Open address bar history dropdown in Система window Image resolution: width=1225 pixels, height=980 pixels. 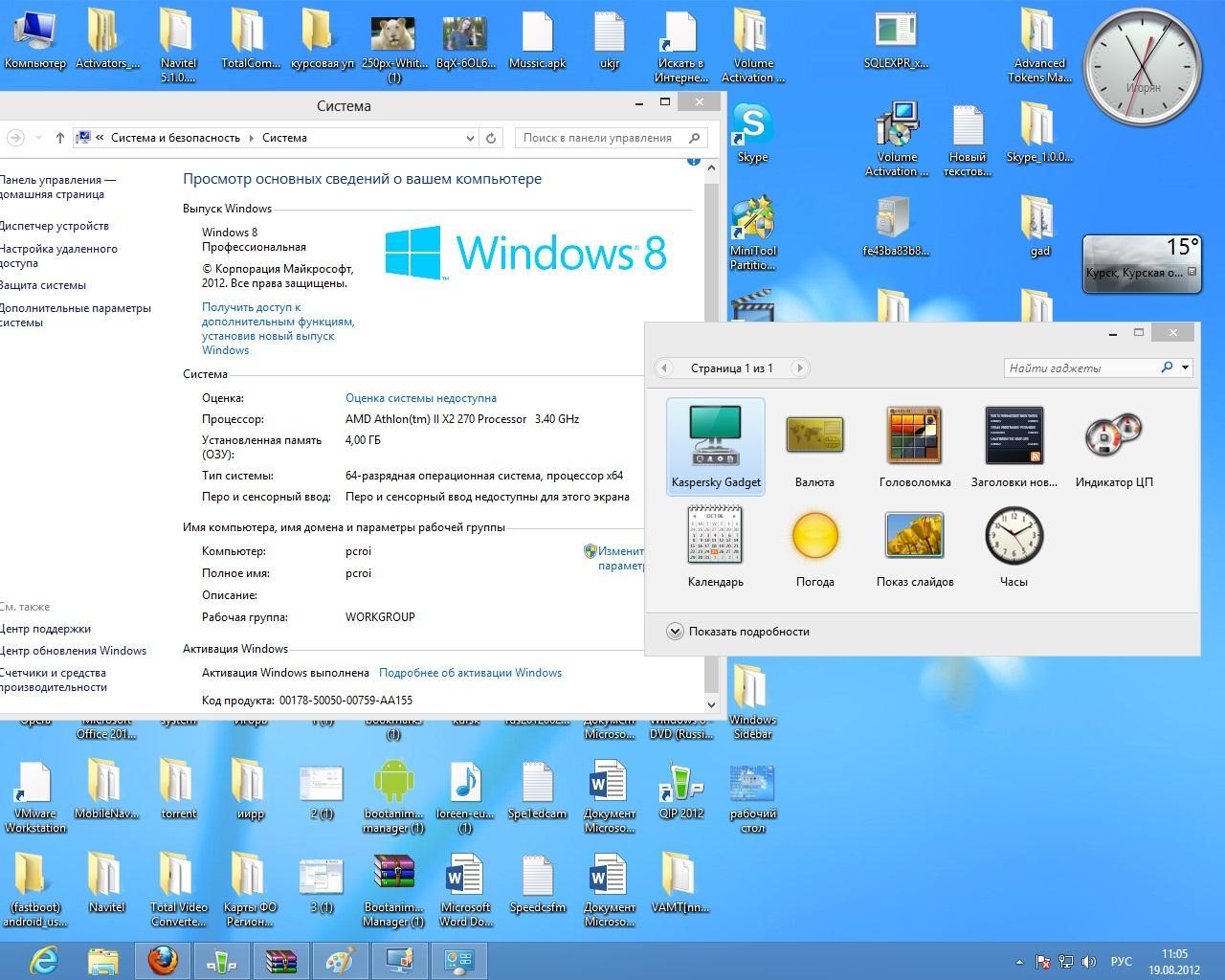pos(470,138)
